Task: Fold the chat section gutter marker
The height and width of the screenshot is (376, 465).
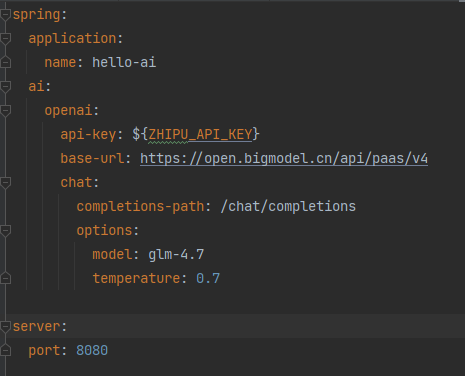Action: point(5,183)
